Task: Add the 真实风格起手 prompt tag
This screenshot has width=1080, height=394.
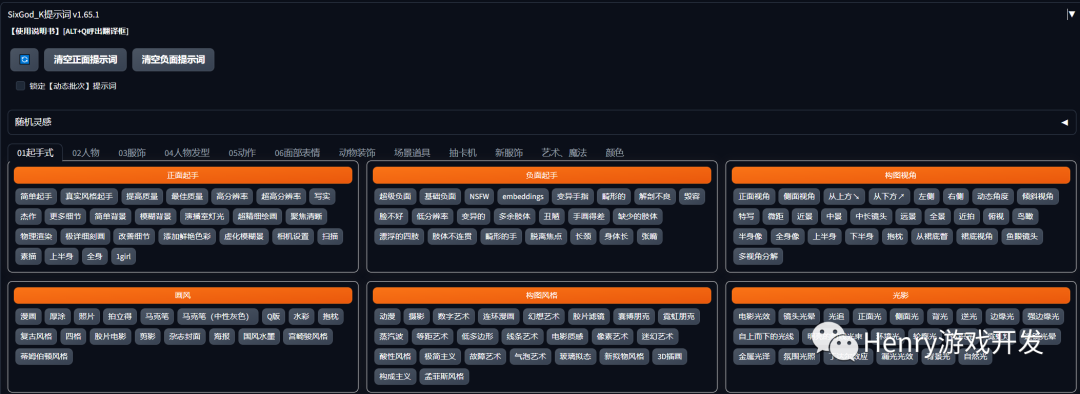Action: pyautogui.click(x=90, y=196)
